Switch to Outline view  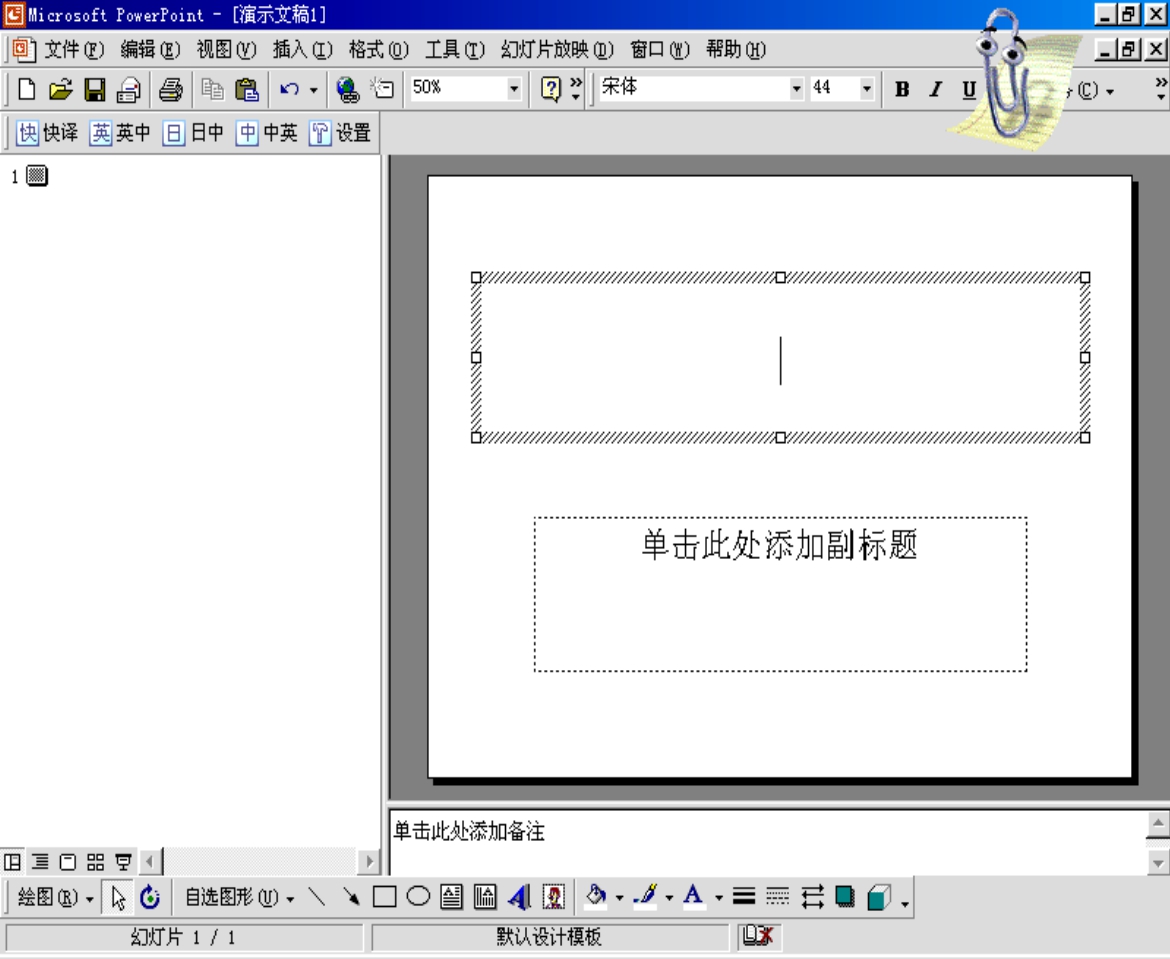[40, 862]
